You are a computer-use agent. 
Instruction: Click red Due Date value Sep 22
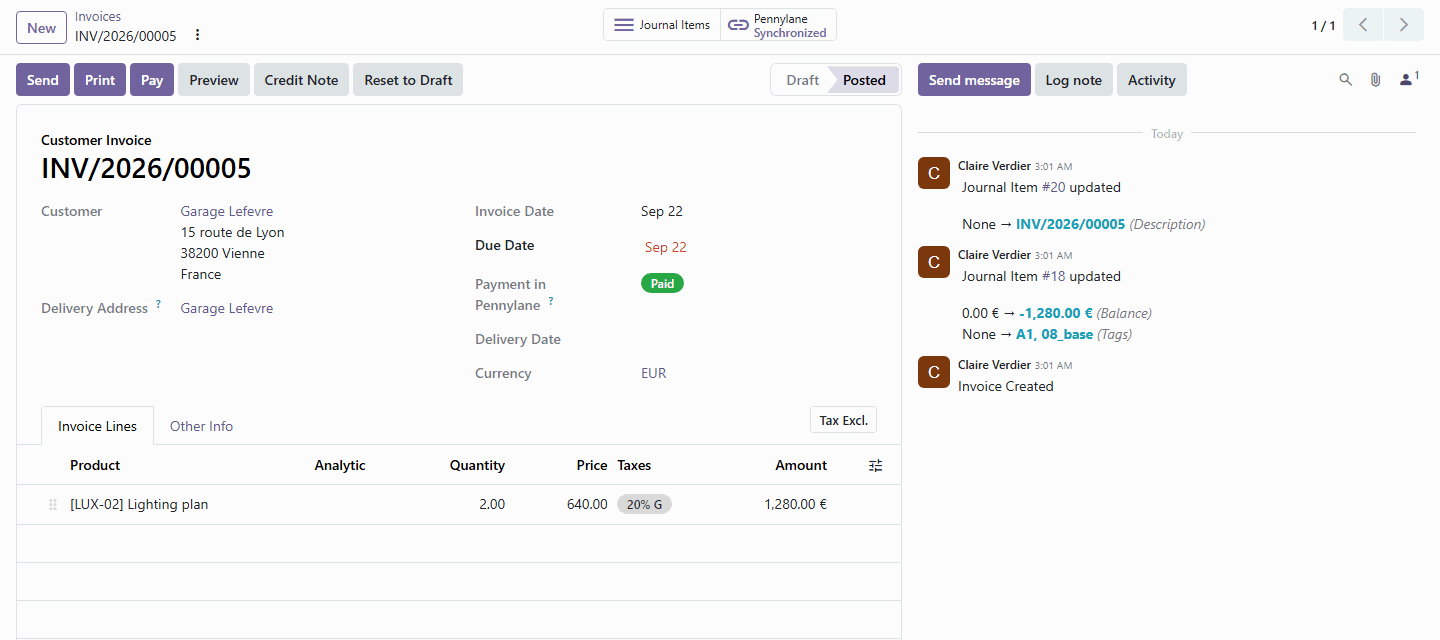[x=665, y=247]
